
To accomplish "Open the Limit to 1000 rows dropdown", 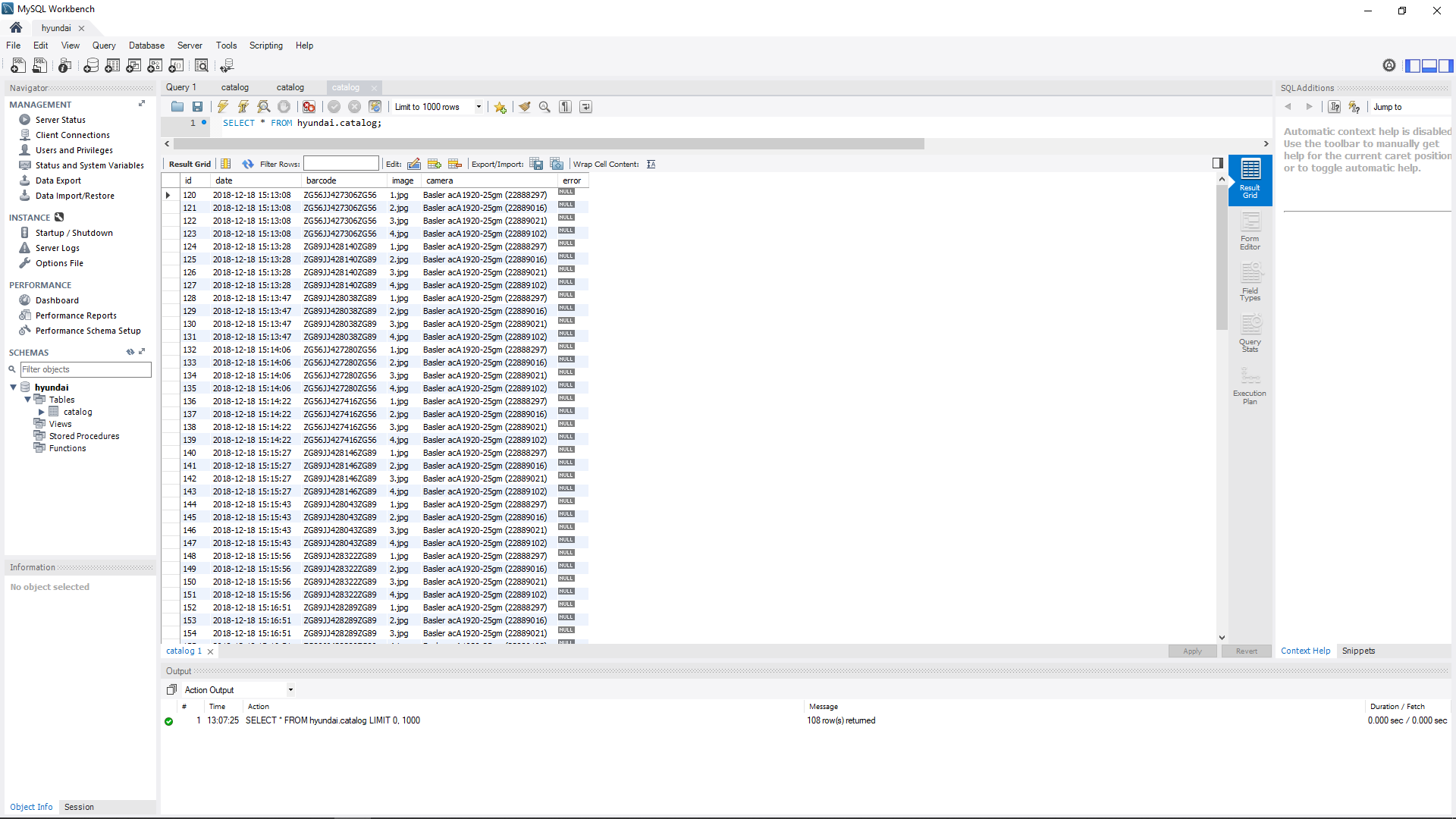I will 479,107.
